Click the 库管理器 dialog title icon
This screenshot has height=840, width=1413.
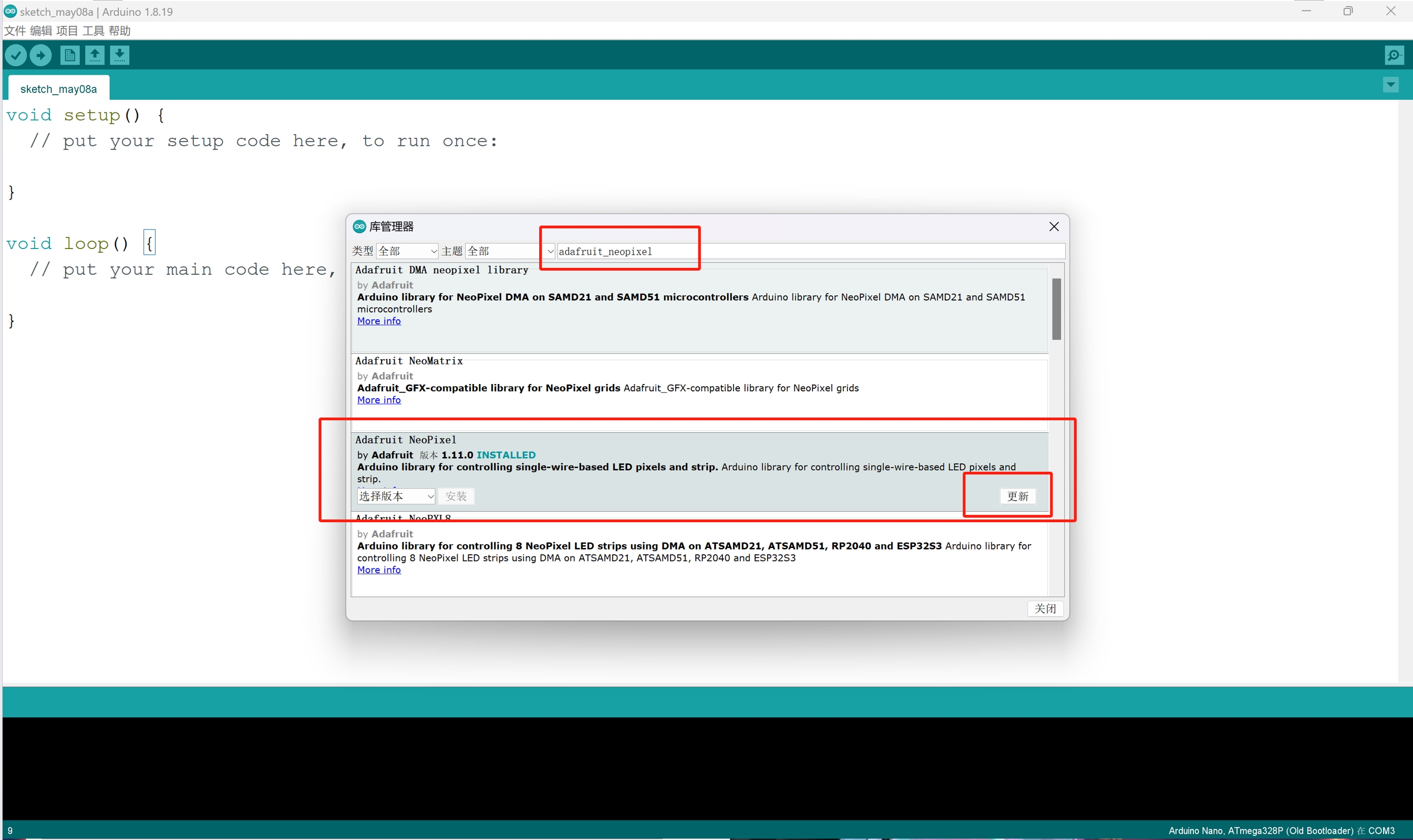coord(359,226)
